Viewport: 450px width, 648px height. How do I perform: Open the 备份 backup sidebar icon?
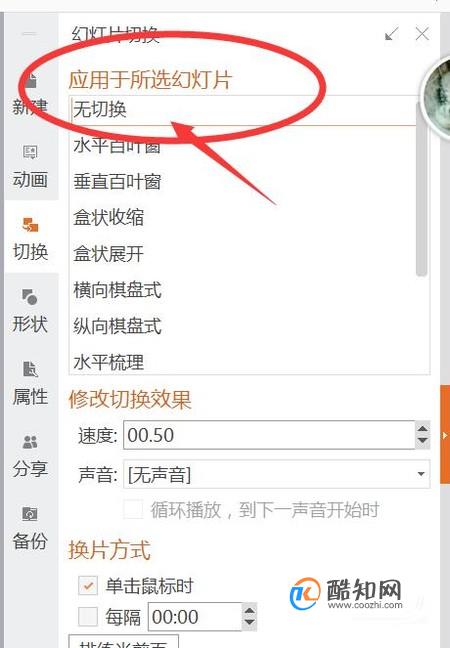[30, 528]
